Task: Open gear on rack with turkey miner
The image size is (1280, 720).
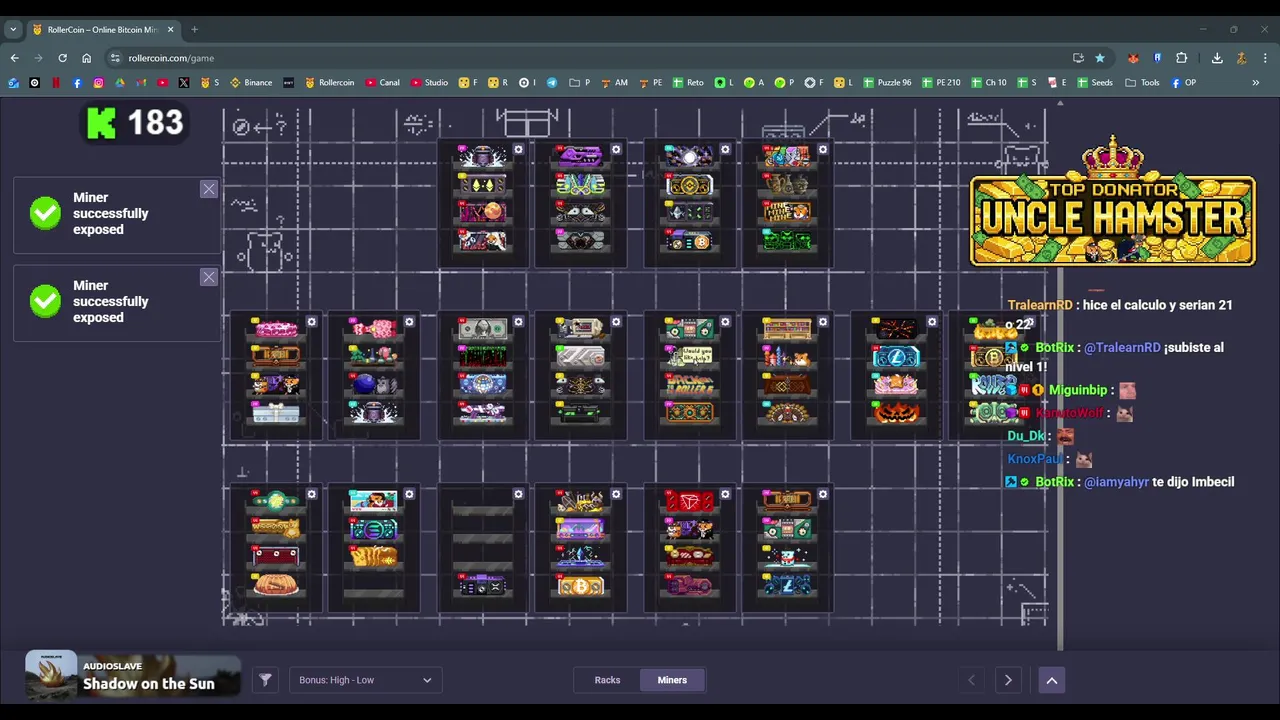Action: point(823,322)
